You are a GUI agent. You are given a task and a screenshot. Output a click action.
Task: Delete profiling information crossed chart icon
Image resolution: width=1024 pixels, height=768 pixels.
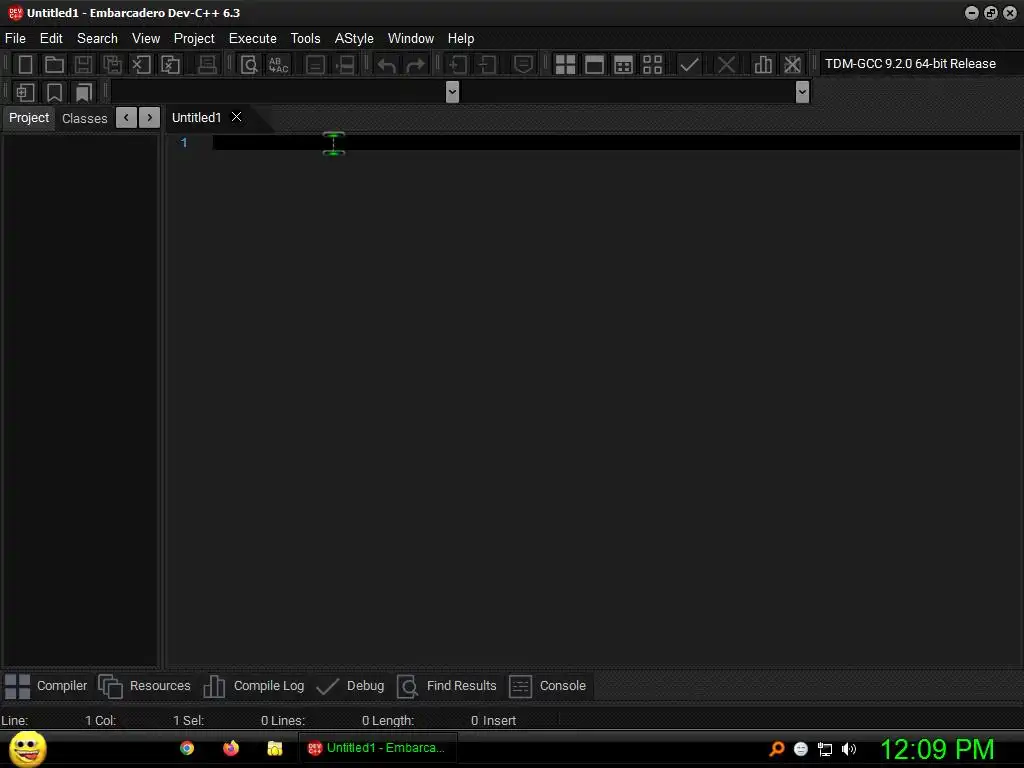(792, 64)
